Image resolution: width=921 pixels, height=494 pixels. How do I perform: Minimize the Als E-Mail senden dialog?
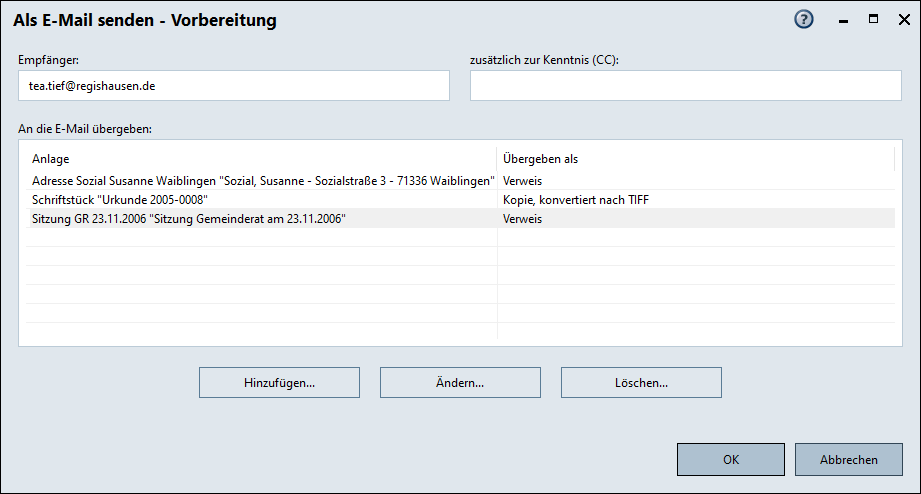pyautogui.click(x=843, y=20)
